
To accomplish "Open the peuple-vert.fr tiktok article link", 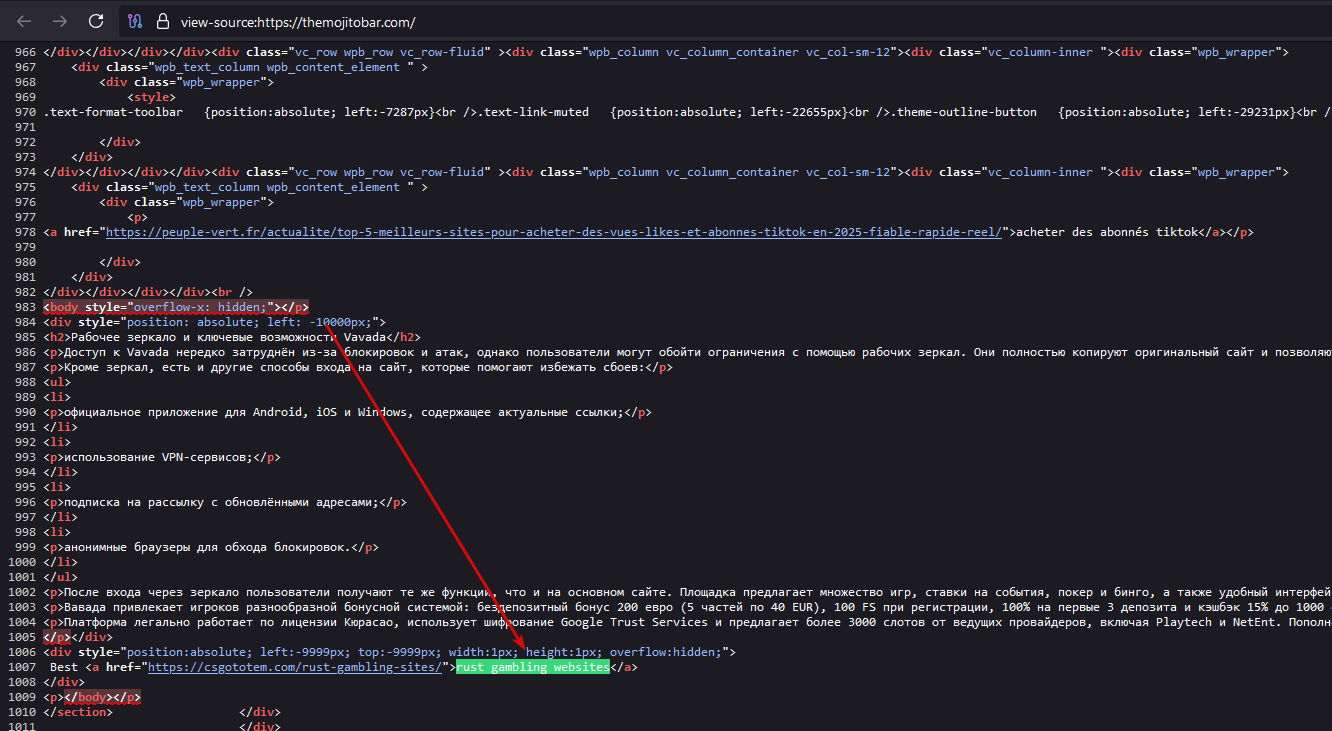I will click(x=554, y=232).
